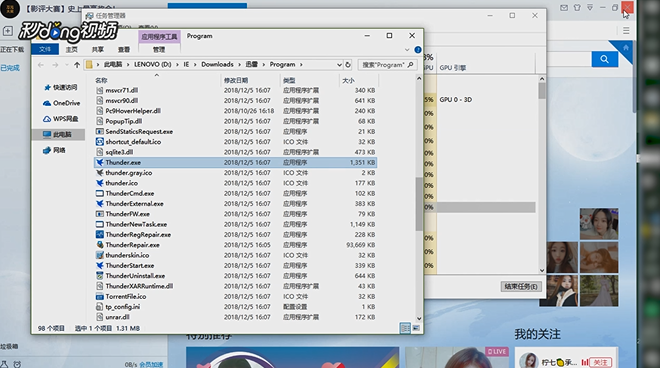Go up one folder level
Image resolution: width=660 pixels, height=368 pixels.
click(77, 65)
